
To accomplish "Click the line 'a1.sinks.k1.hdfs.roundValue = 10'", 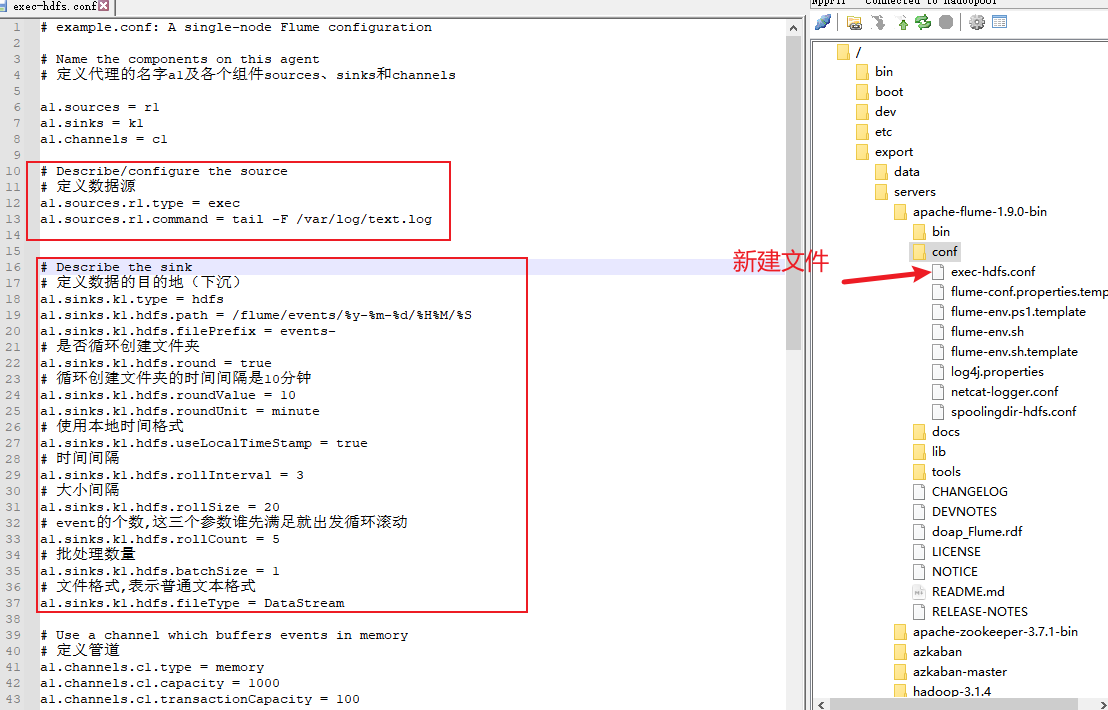I will coord(167,395).
